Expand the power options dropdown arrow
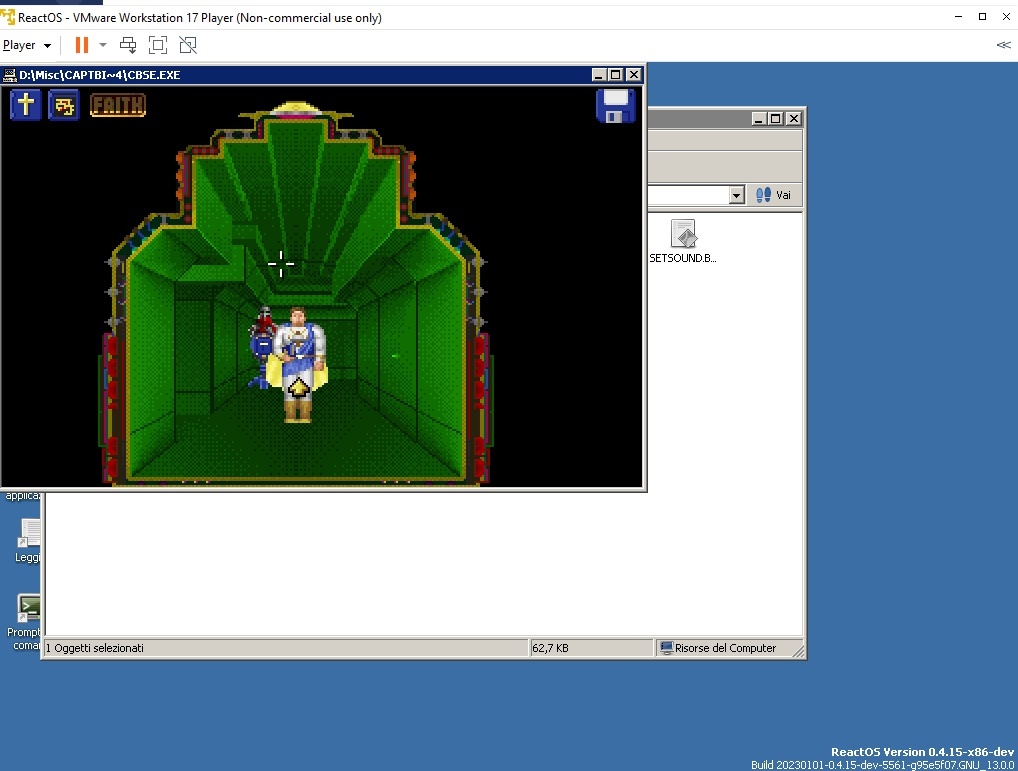This screenshot has height=771, width=1018. [103, 45]
